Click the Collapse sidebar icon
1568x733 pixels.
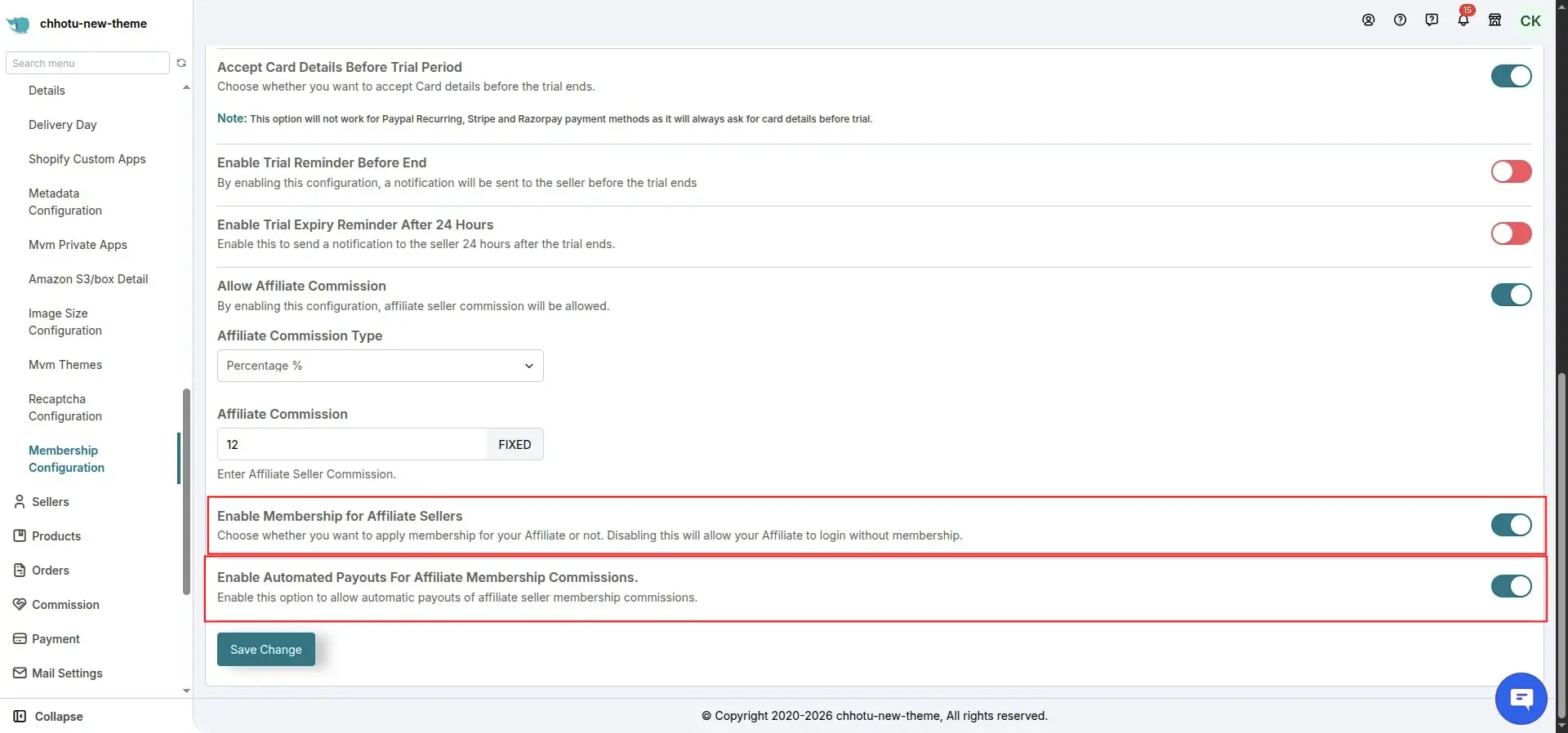[20, 717]
